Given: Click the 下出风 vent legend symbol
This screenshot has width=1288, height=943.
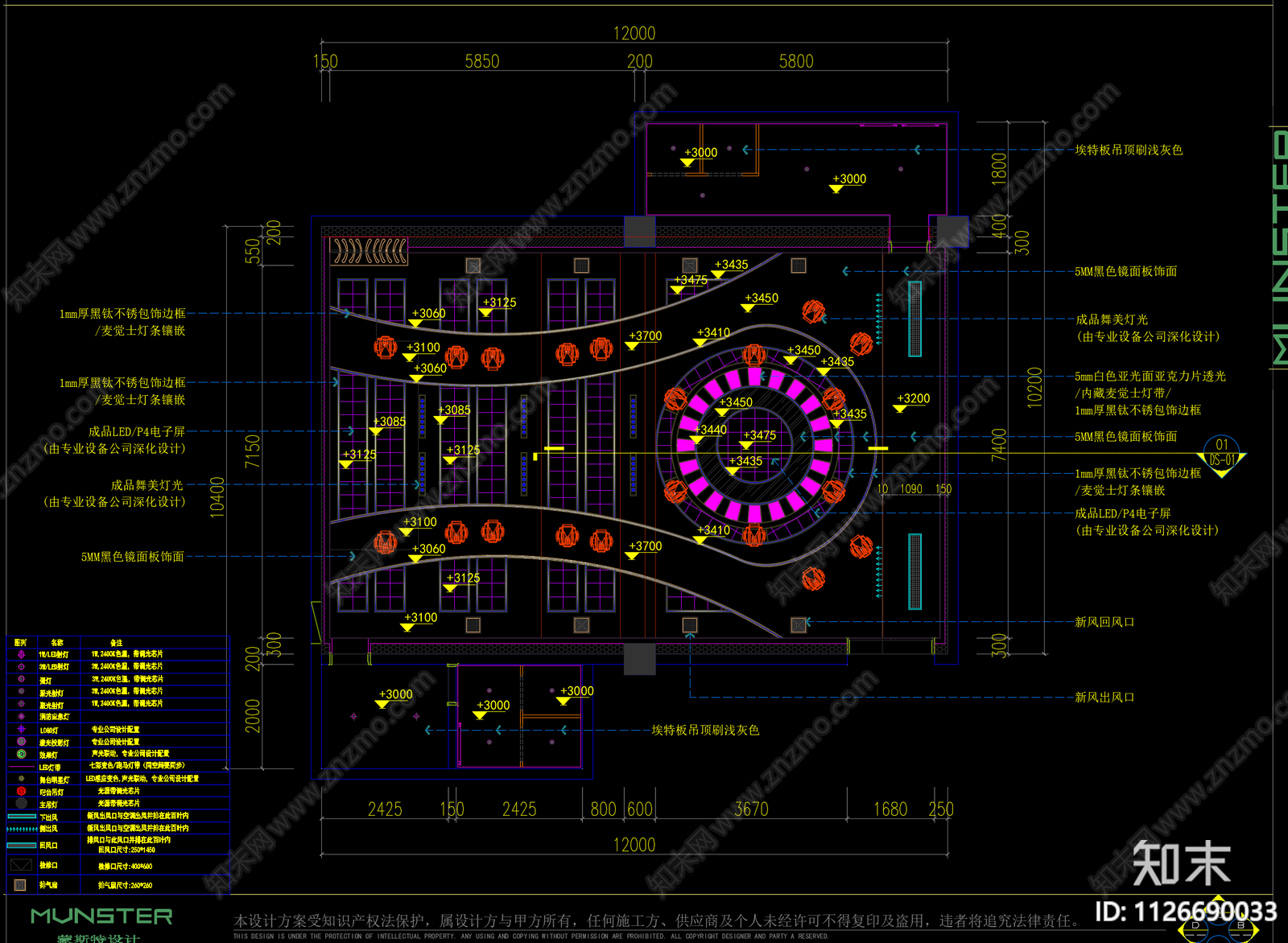Looking at the screenshot, I should (x=22, y=817).
